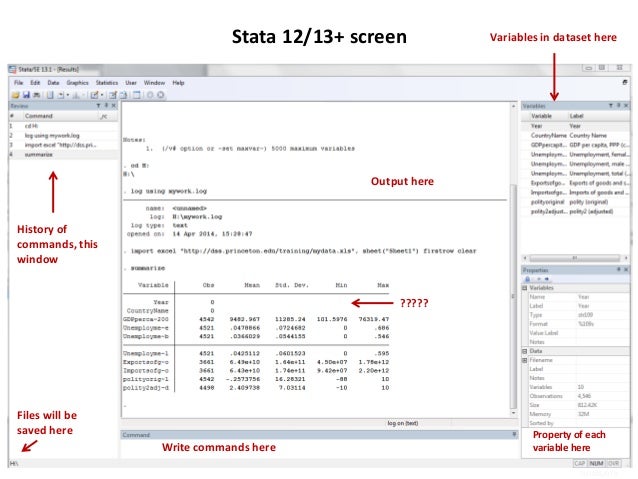Click the Properties lock icon
Screen dimensions: 638x479
click(527, 279)
